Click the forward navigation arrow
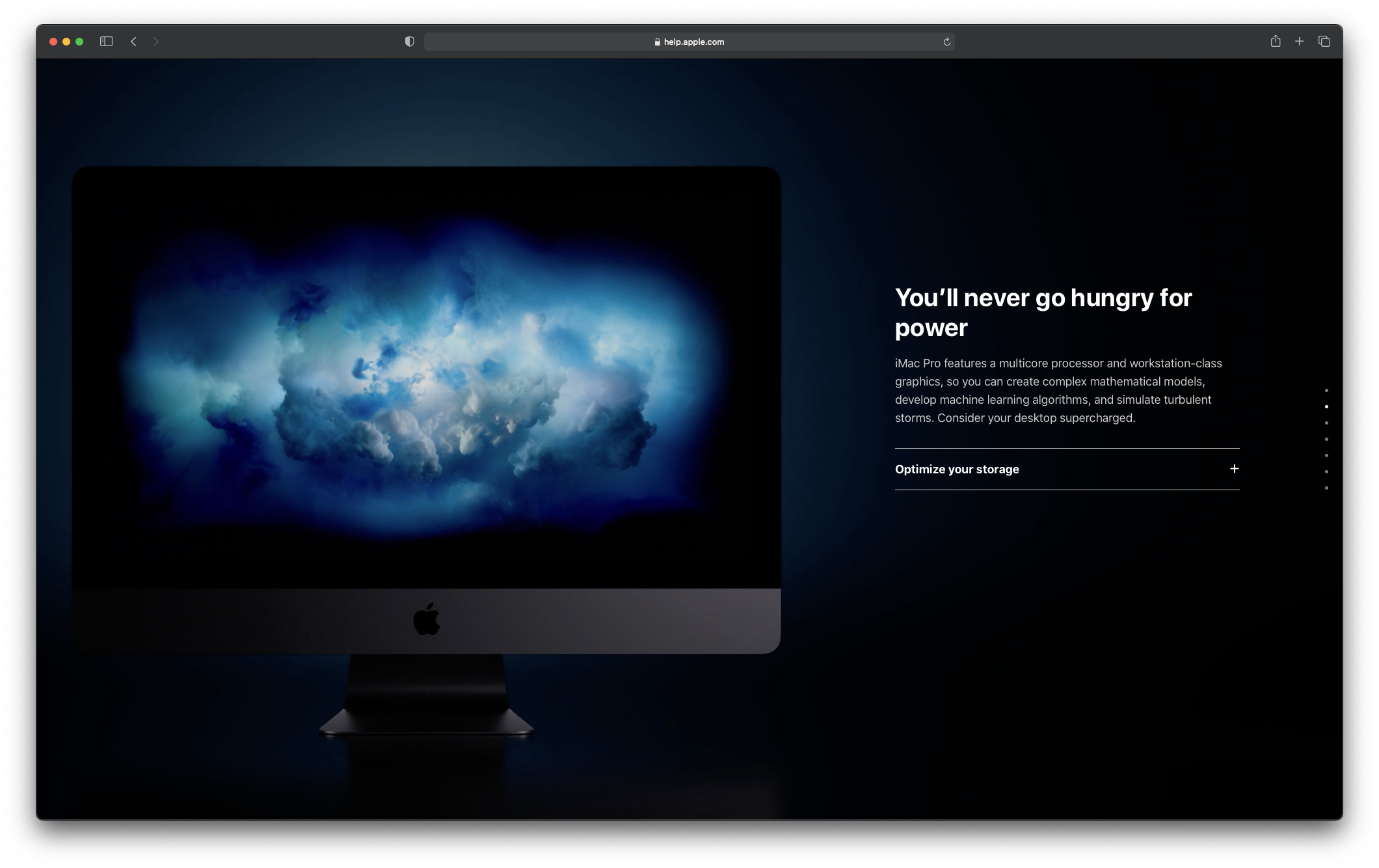The image size is (1379, 868). pos(155,42)
